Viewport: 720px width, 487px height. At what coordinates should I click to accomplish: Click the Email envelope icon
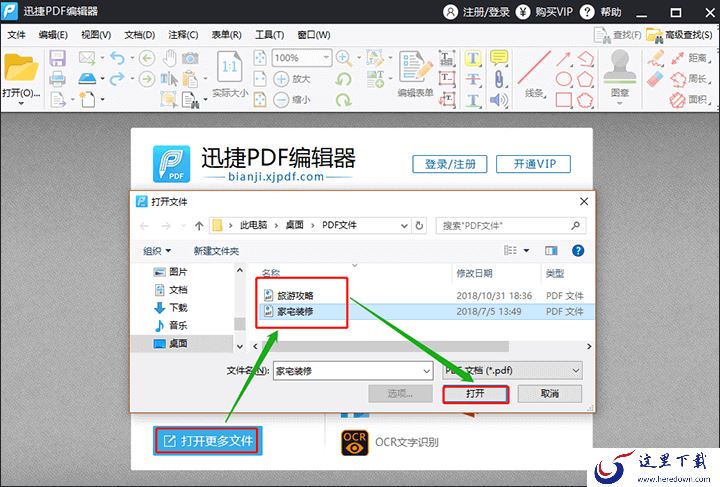pos(87,58)
